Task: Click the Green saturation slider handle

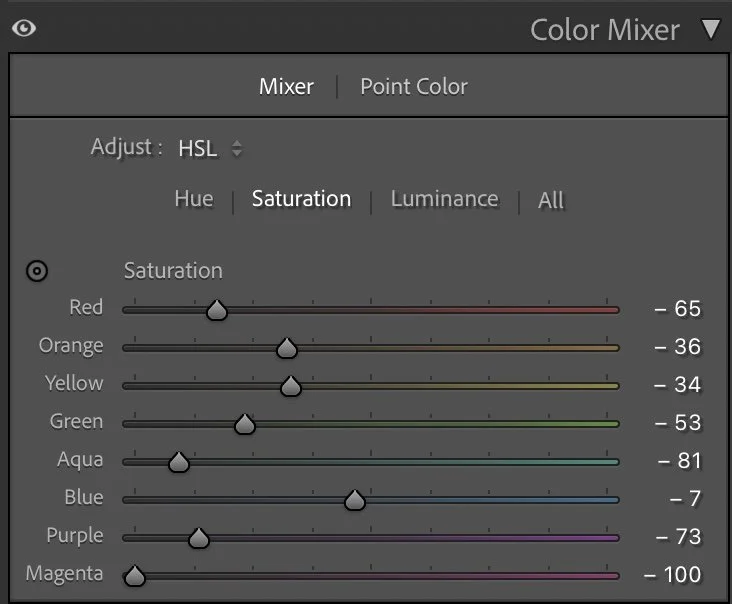Action: (x=245, y=424)
